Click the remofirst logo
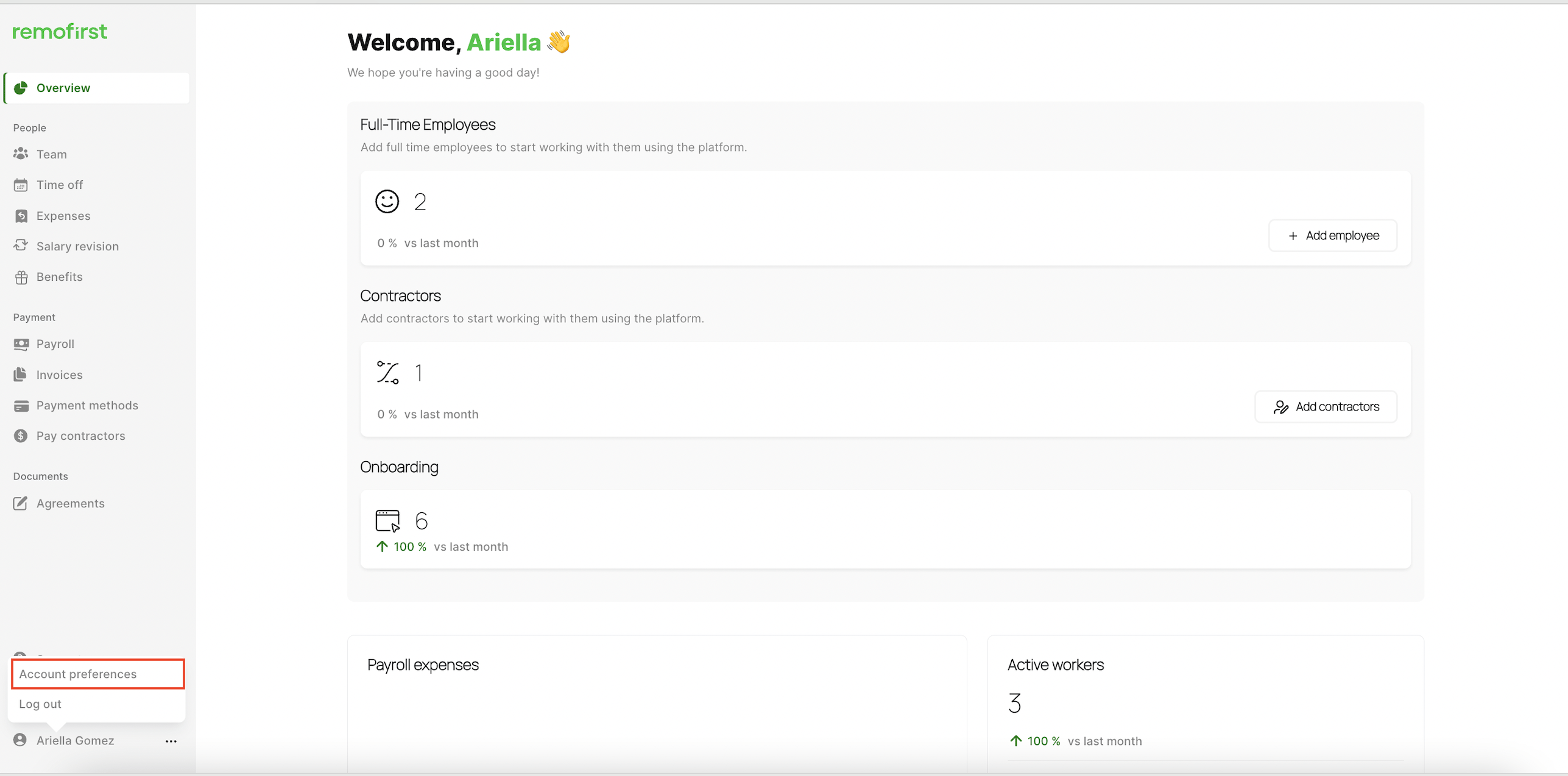The image size is (1568, 776). 60,32
